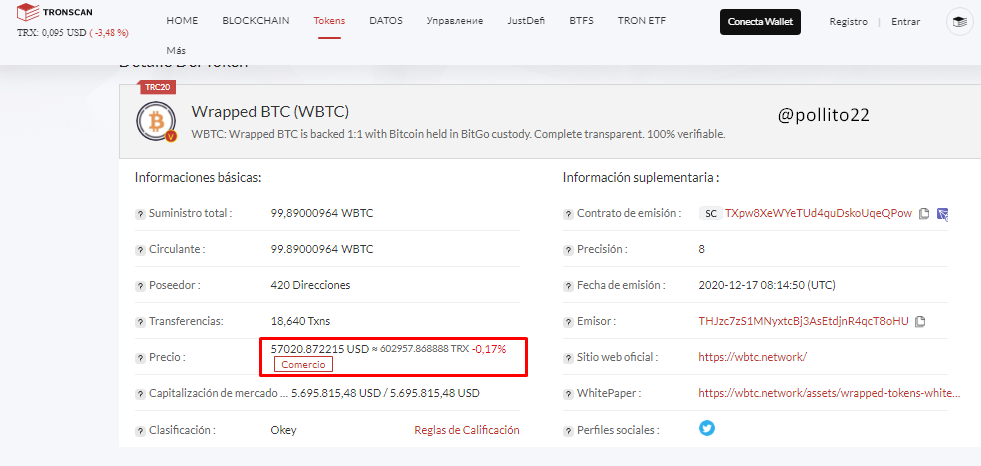Open the TRON ETF menu item

(x=642, y=21)
